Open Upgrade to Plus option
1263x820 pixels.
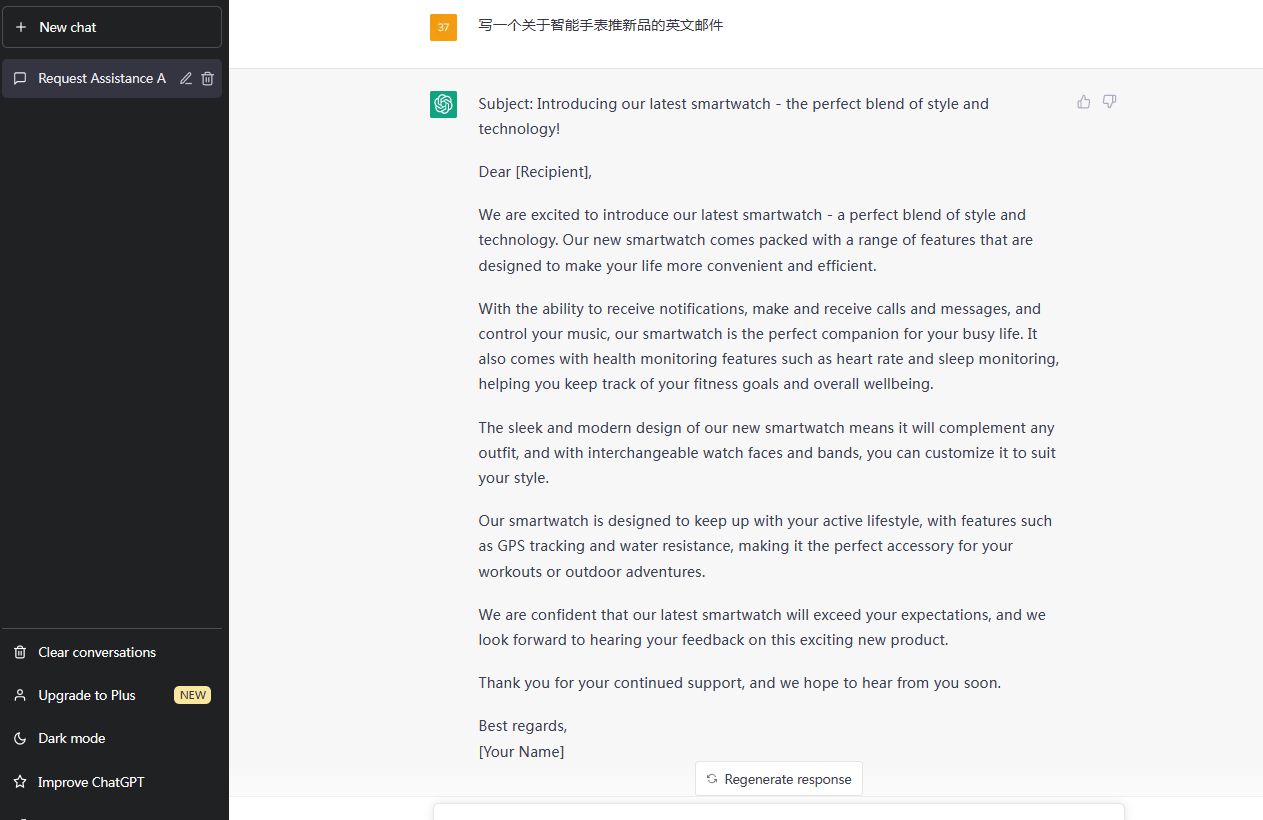tap(86, 695)
